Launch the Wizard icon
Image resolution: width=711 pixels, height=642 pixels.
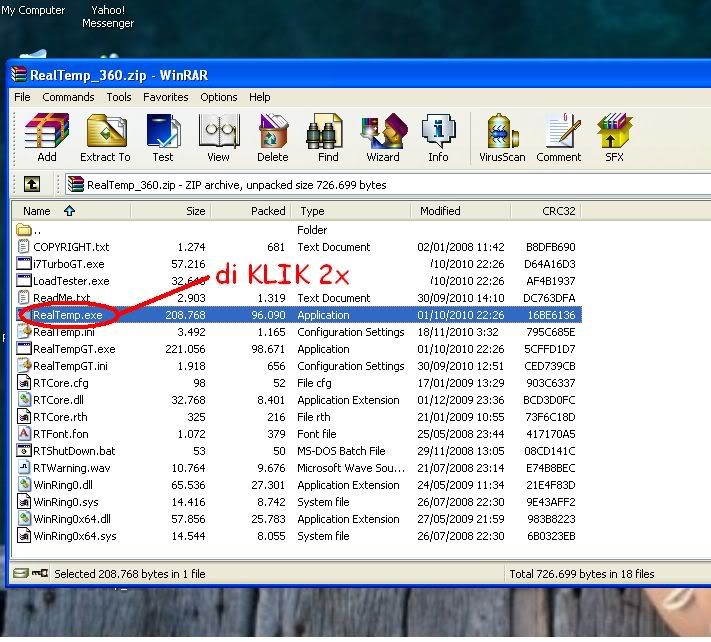point(384,131)
